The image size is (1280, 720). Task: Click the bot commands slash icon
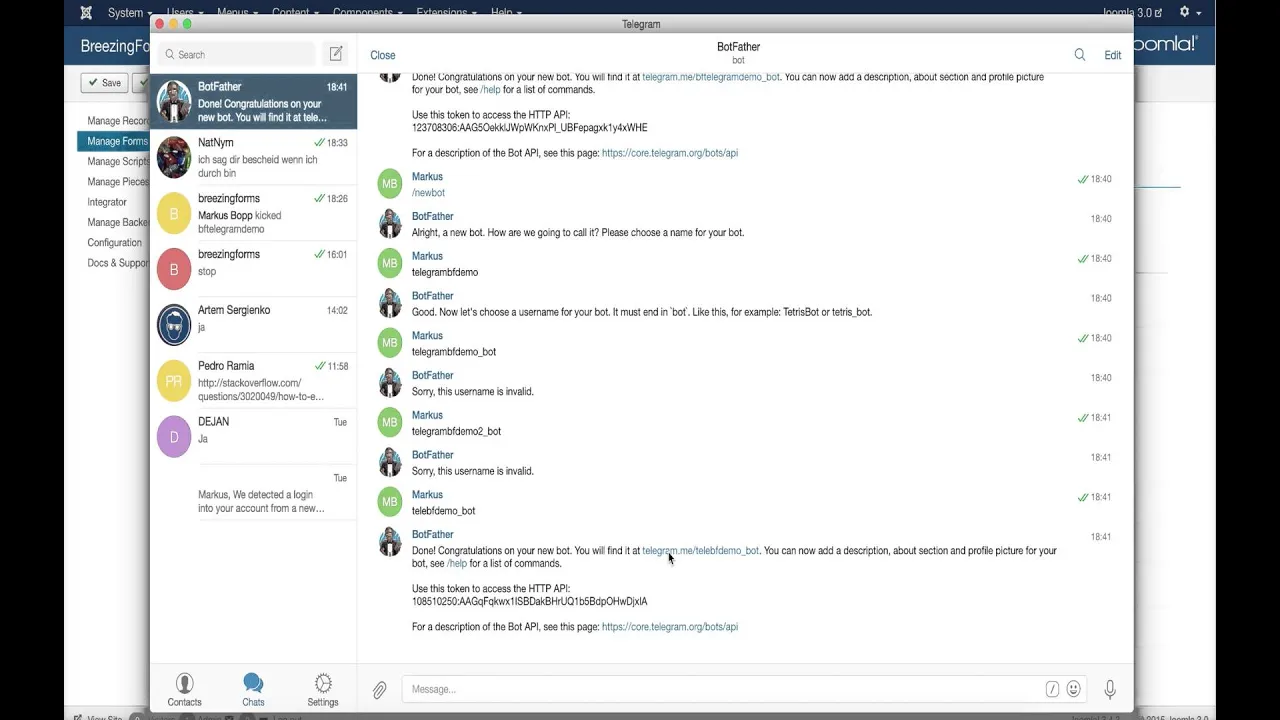[1052, 689]
